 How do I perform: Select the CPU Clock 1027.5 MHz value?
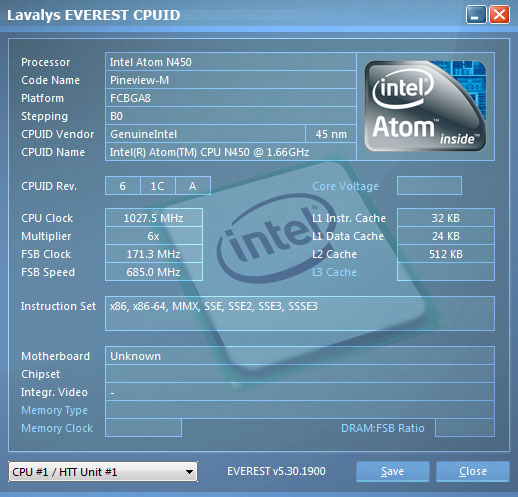[x=154, y=218]
